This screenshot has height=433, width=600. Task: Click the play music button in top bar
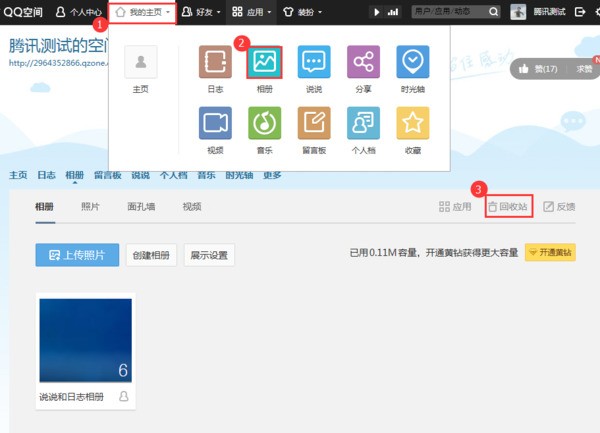tap(377, 12)
